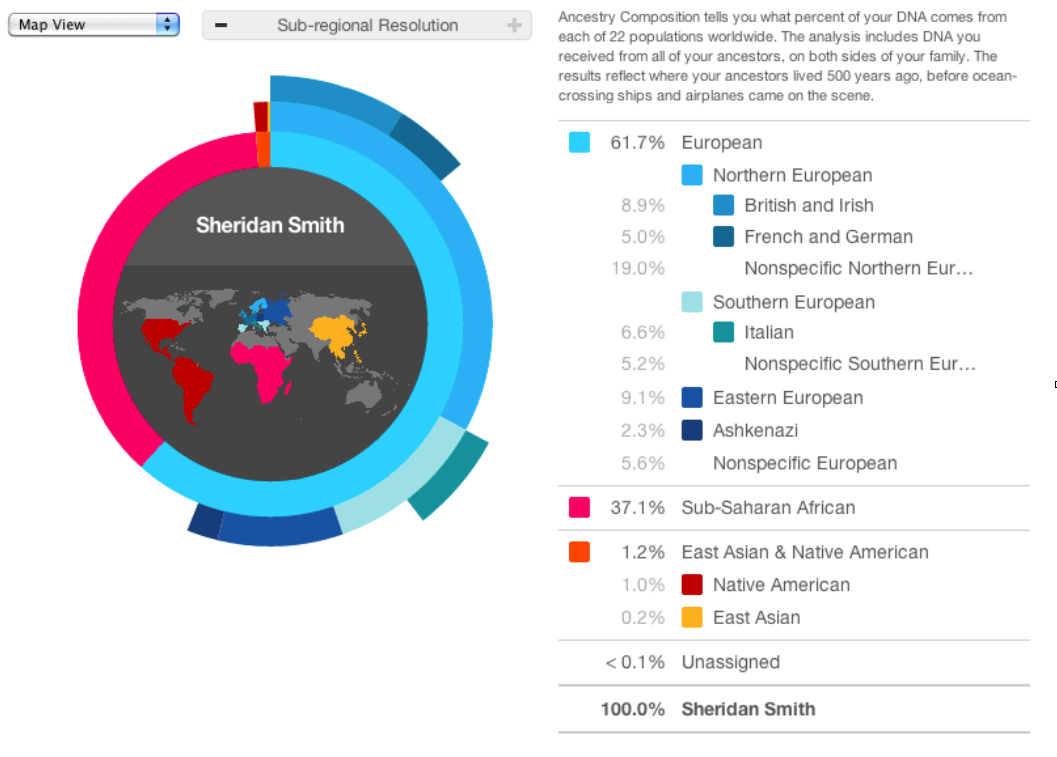
Task: Select the Sub-Saharan African swatch
Action: click(x=579, y=508)
